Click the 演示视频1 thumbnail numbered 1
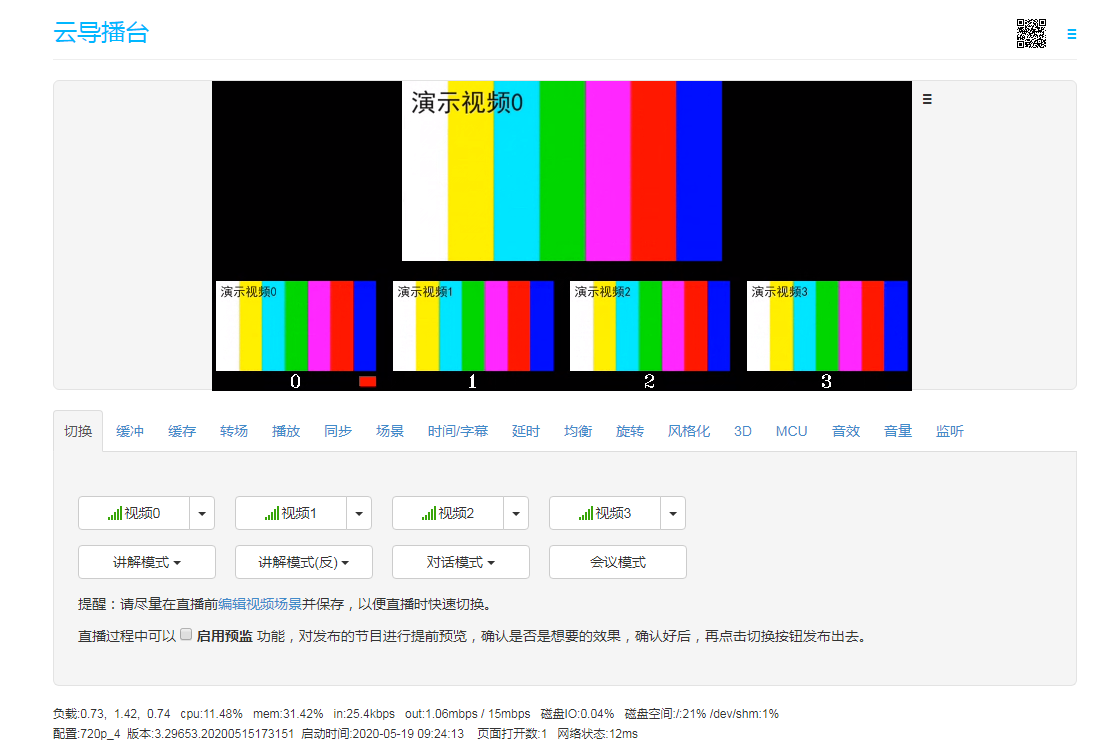This screenshot has height=751, width=1108. coord(473,326)
